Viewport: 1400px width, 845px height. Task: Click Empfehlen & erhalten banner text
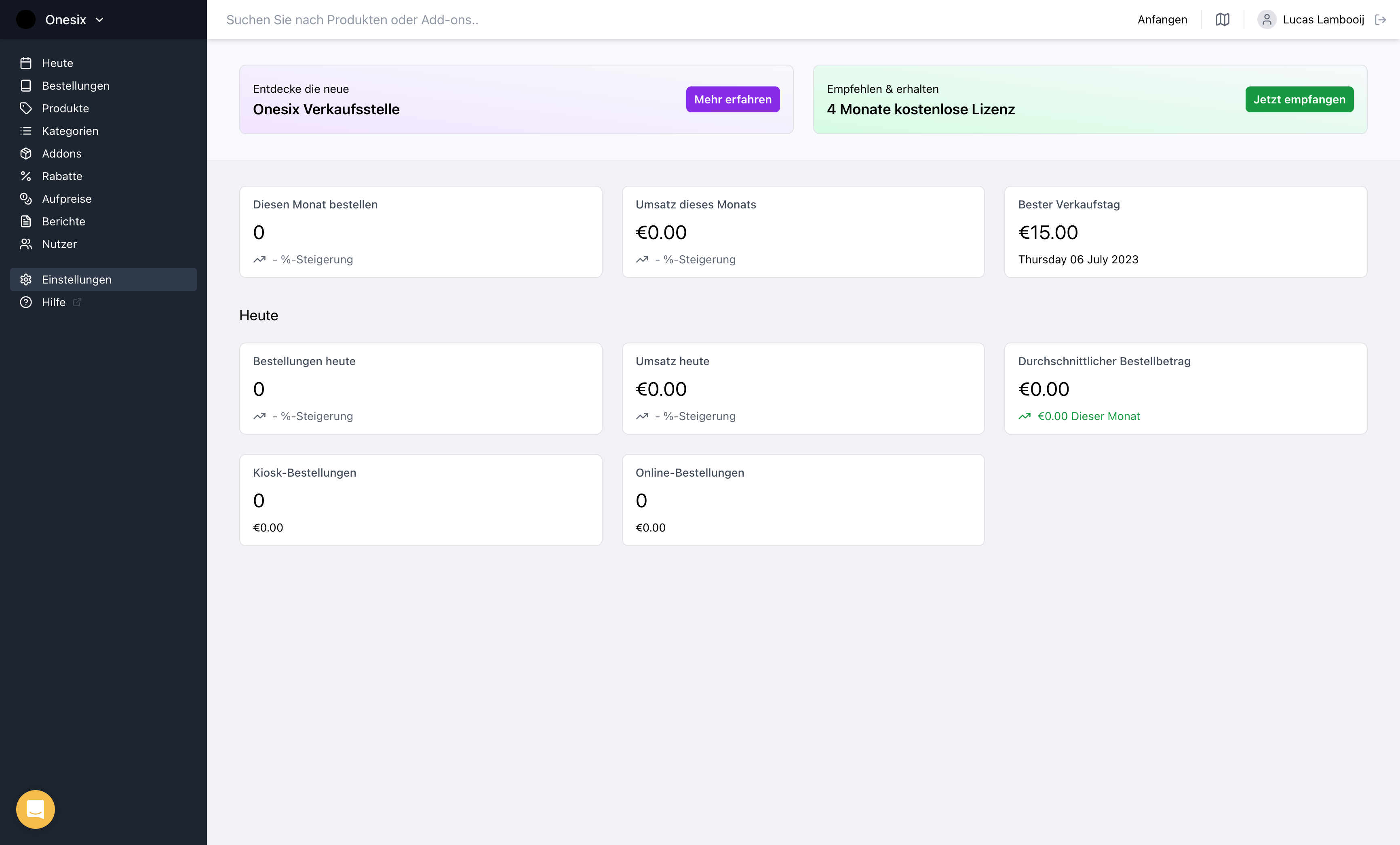point(882,89)
